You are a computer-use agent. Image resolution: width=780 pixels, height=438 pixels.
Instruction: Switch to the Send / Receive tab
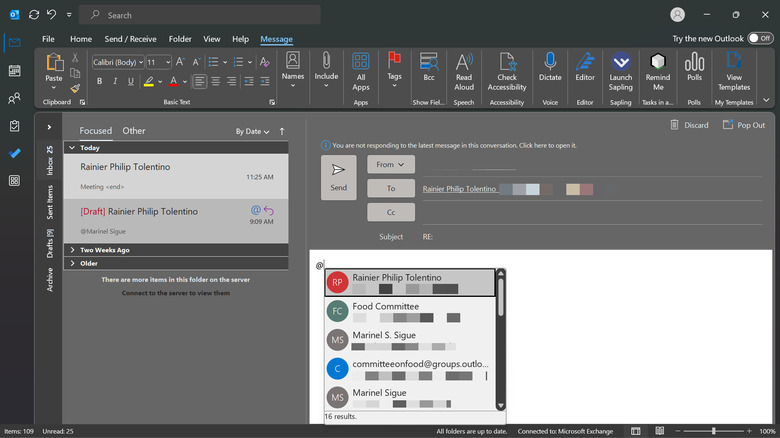[130, 39]
